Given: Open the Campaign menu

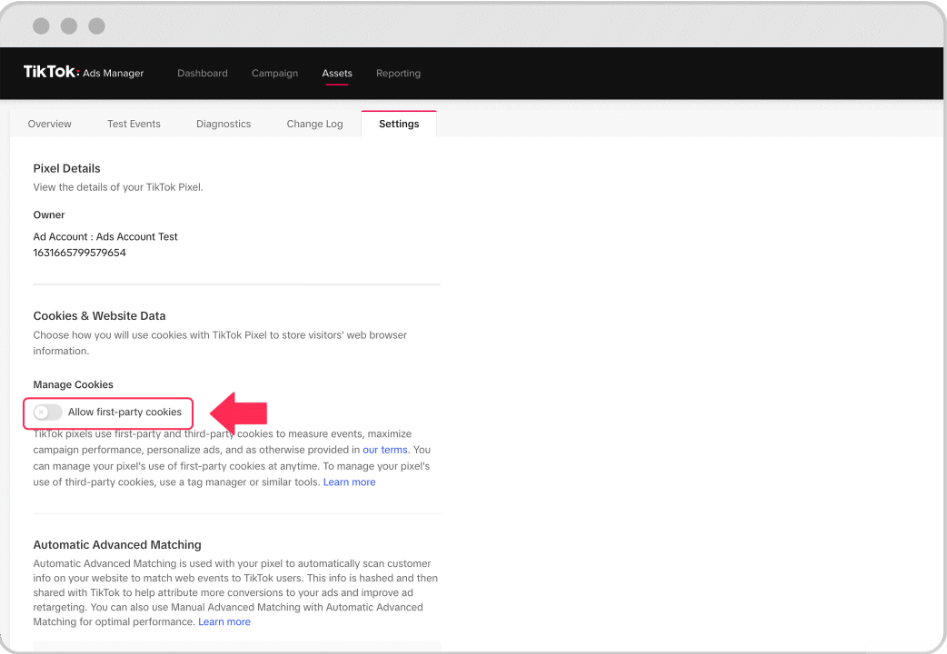Looking at the screenshot, I should click(x=275, y=73).
